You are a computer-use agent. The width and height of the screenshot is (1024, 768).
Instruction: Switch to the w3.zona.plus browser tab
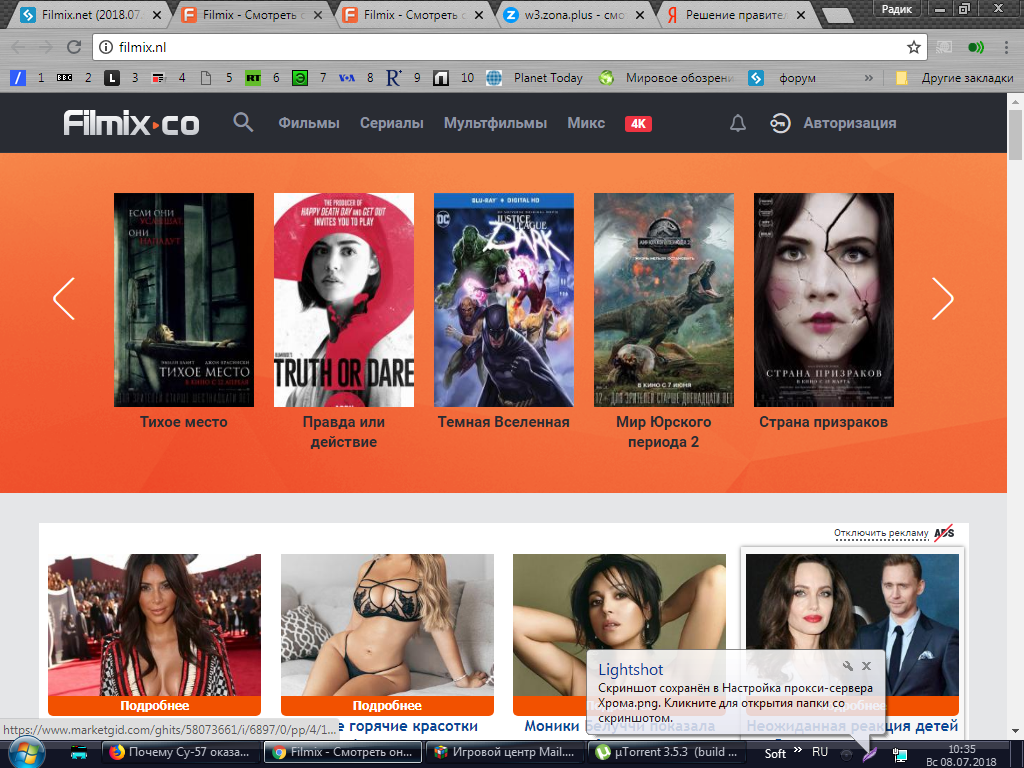click(574, 16)
